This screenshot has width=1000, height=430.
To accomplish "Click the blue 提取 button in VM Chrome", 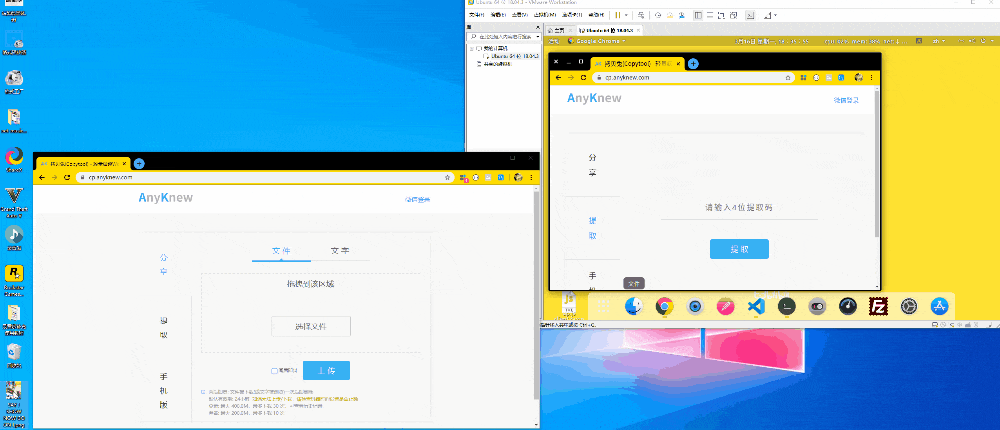I will (739, 249).
